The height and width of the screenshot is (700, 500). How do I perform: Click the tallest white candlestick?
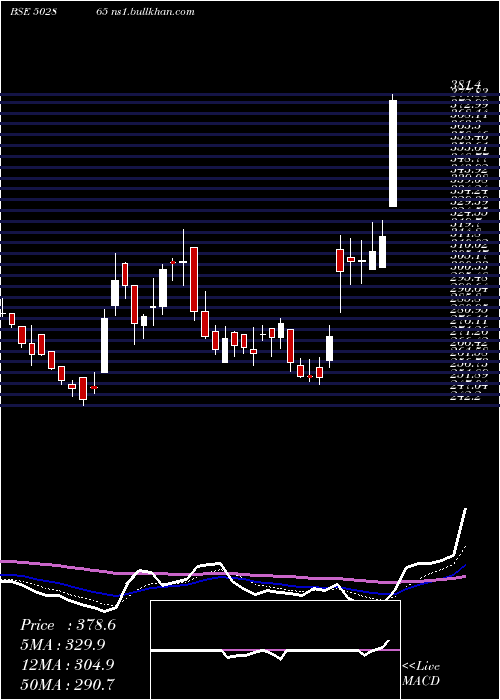pos(393,153)
